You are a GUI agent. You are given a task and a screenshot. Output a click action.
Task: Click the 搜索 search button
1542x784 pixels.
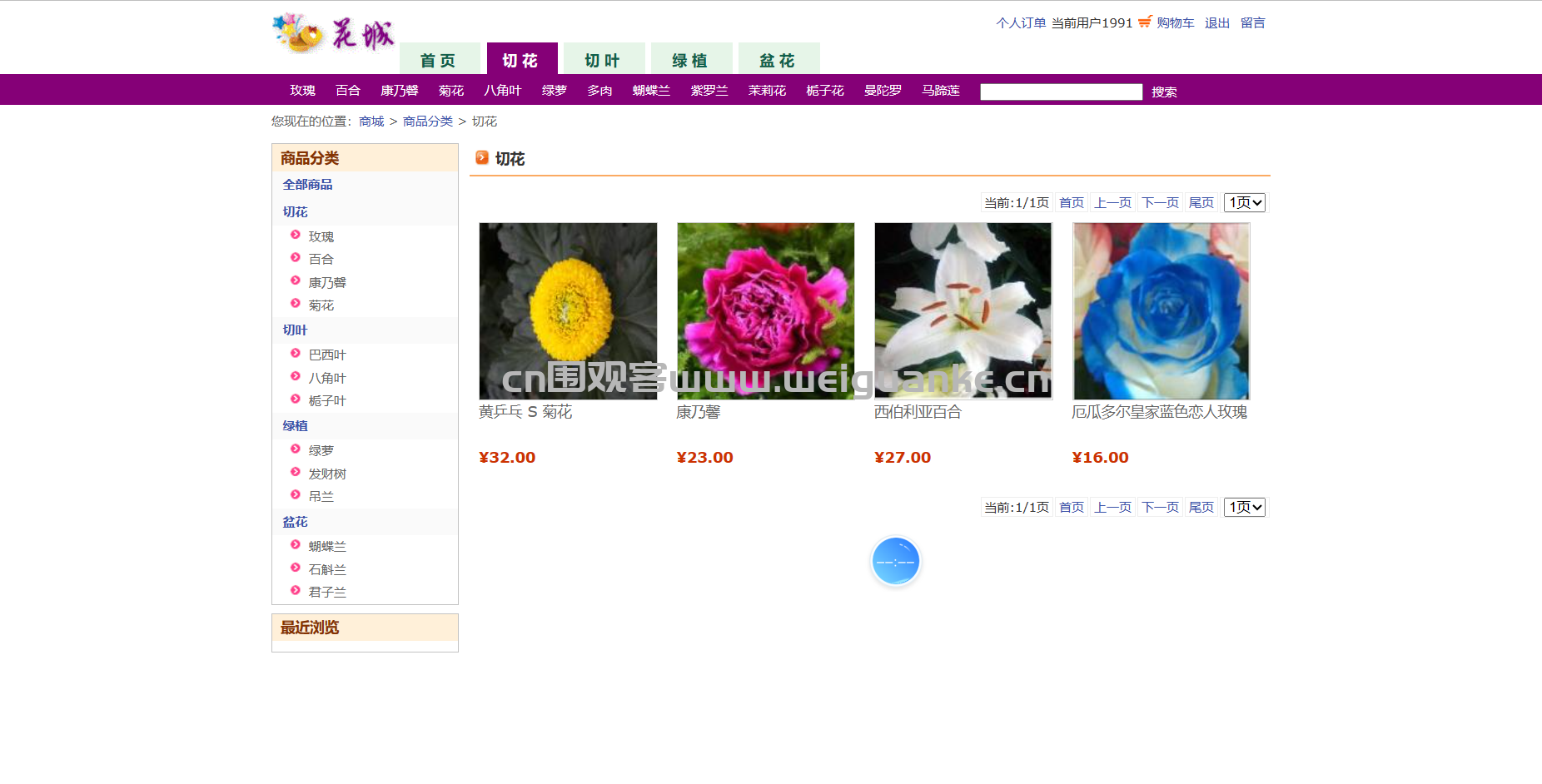[x=1164, y=92]
